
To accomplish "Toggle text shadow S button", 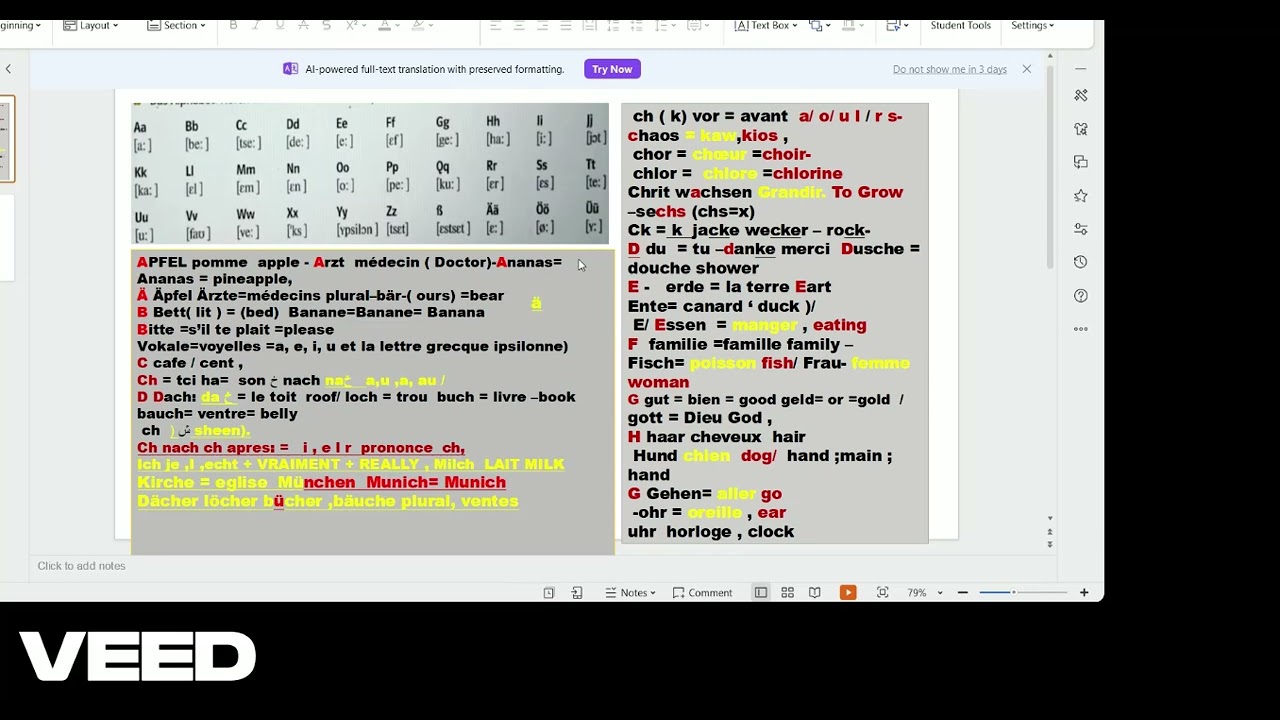I will 326,25.
